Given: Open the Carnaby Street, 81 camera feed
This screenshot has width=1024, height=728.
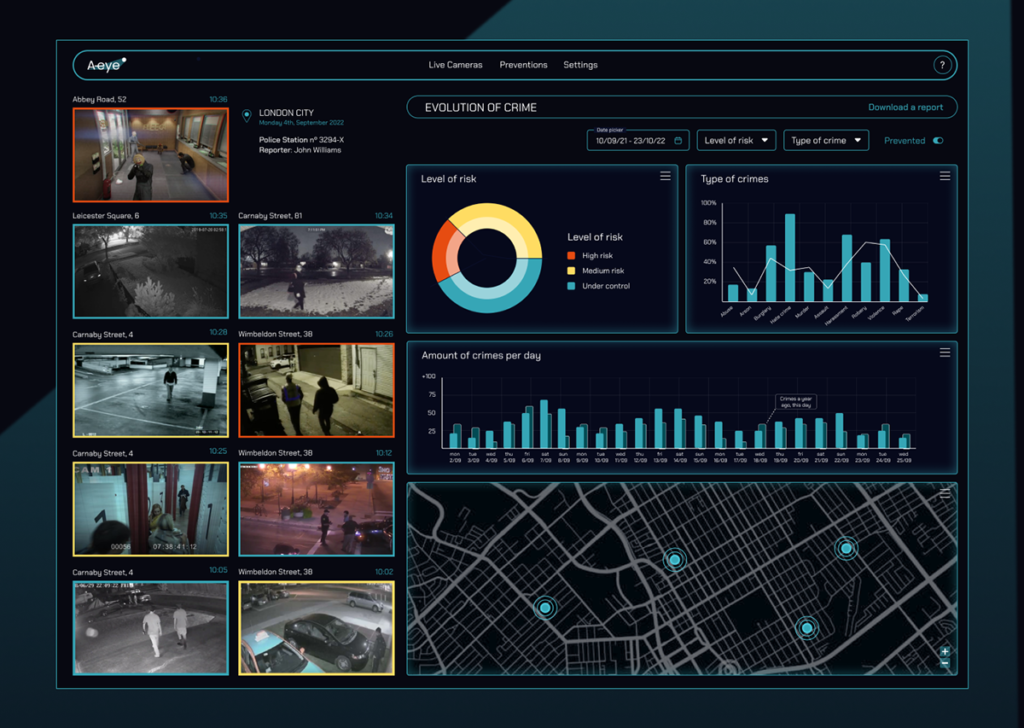Looking at the screenshot, I should (x=317, y=271).
